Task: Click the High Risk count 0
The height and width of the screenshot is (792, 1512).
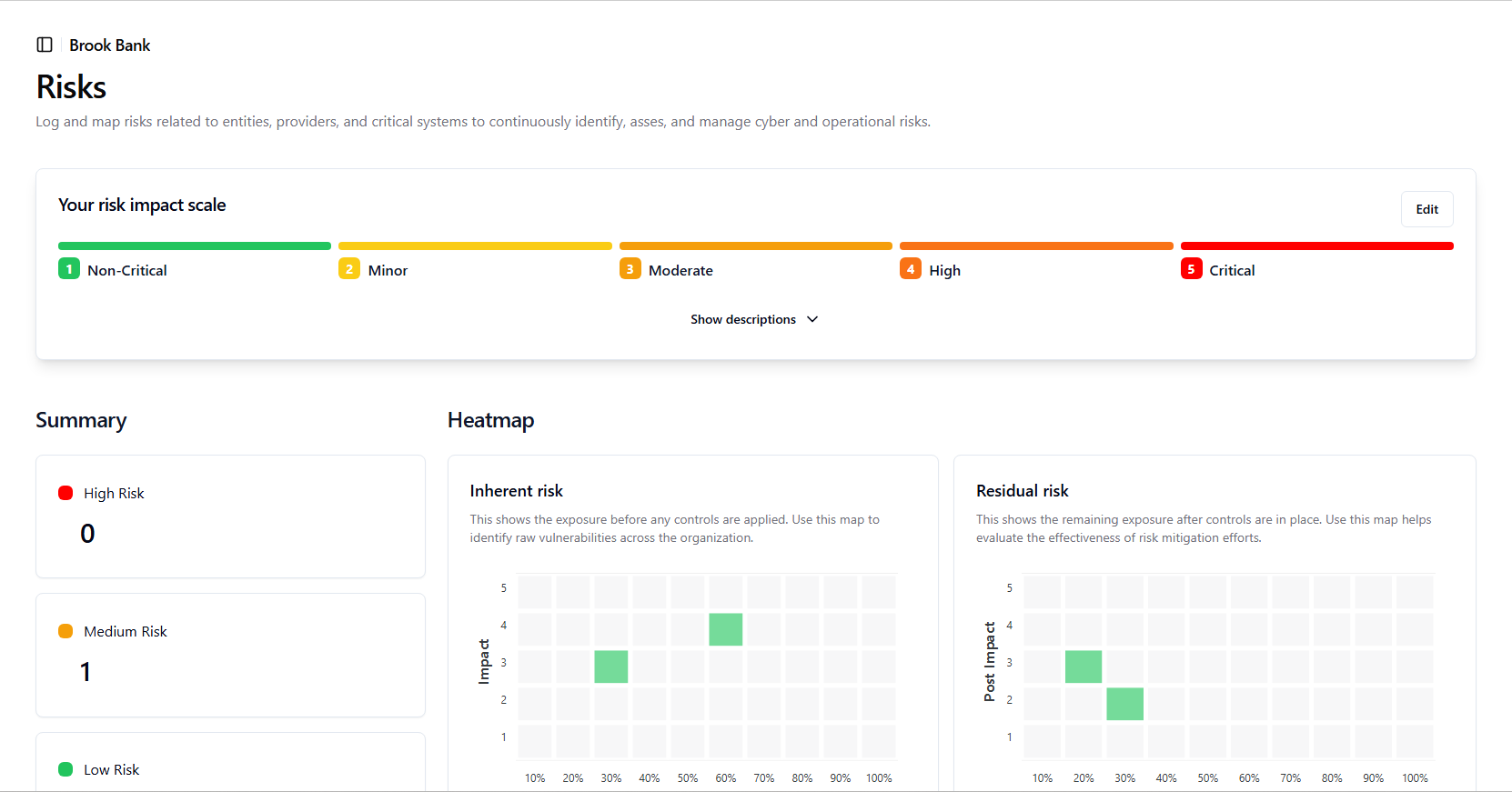Action: pyautogui.click(x=87, y=534)
